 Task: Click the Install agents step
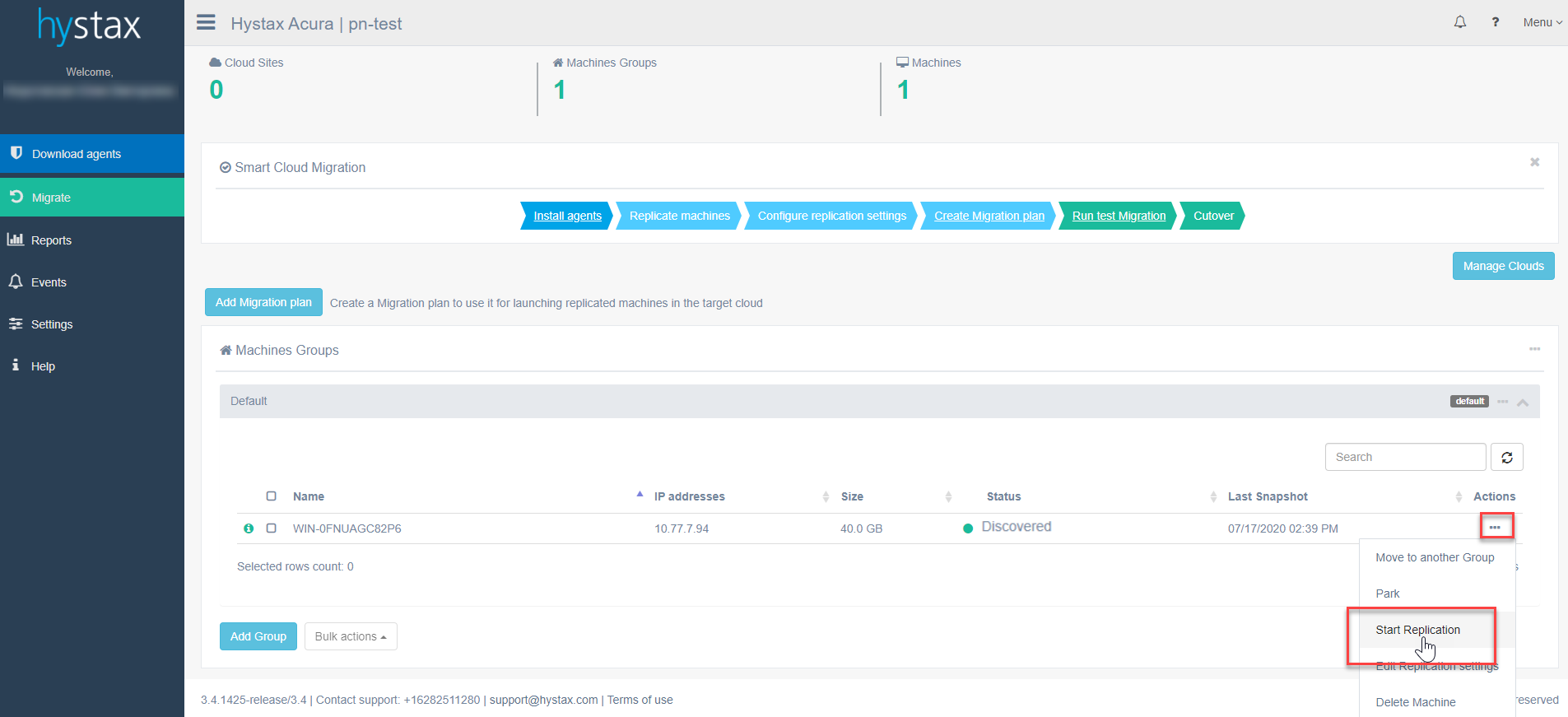[x=567, y=216]
